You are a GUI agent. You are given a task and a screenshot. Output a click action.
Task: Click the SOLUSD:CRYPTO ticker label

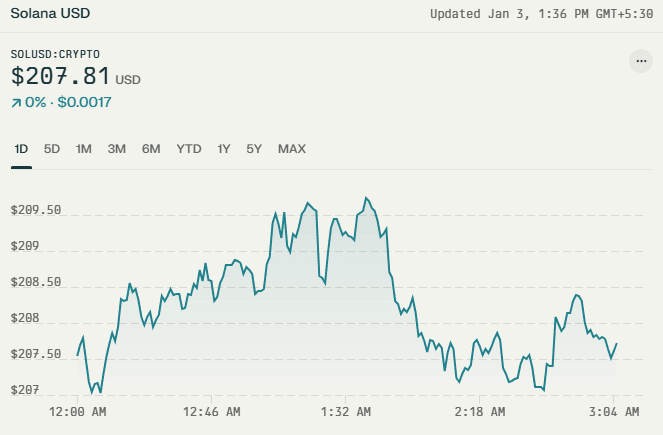click(x=55, y=54)
